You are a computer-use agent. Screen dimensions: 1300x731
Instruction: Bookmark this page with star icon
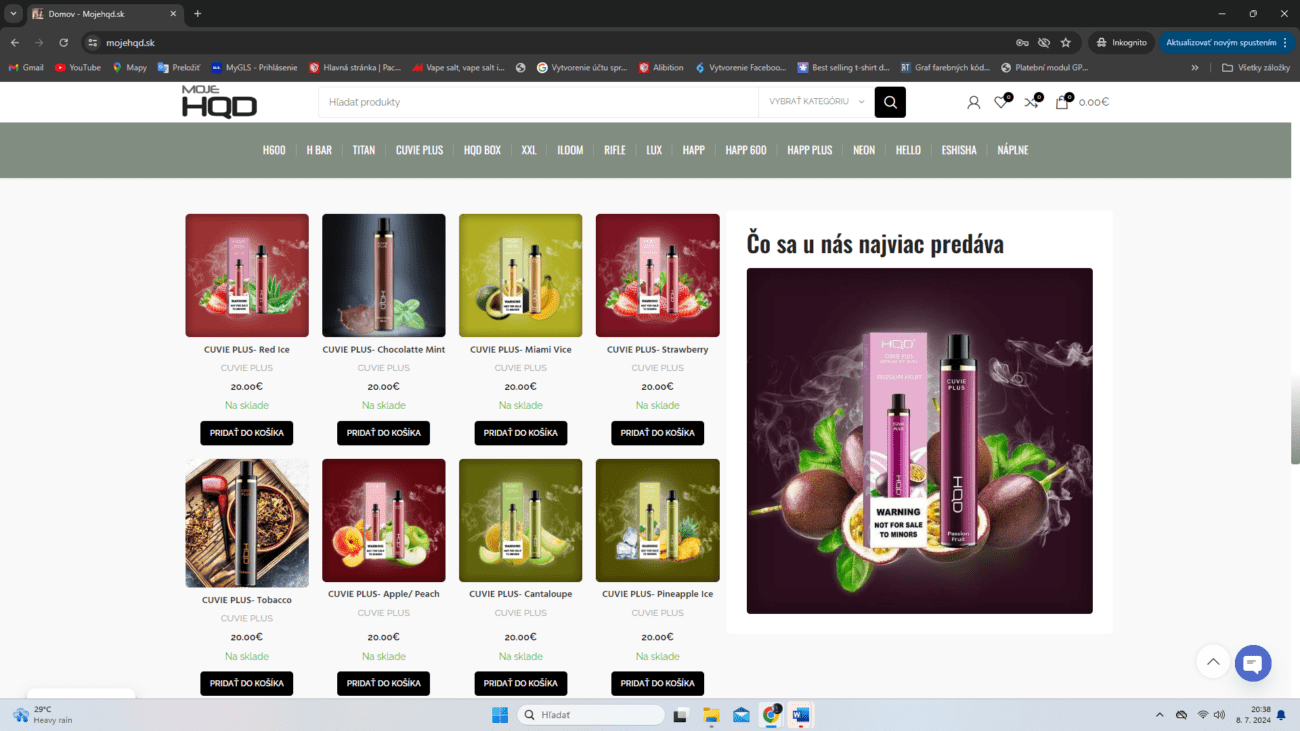[x=1066, y=43]
